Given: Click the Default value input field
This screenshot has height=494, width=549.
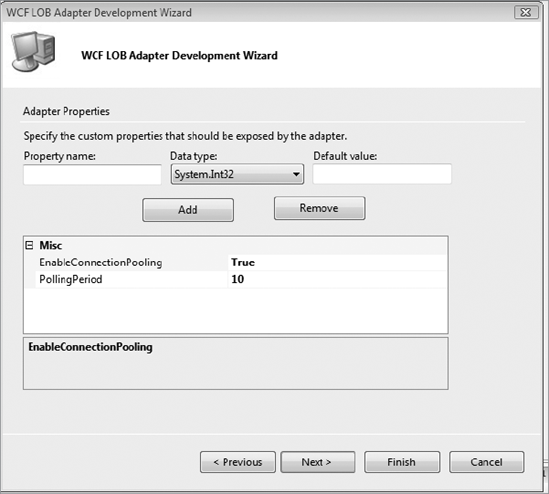Looking at the screenshot, I should point(382,174).
